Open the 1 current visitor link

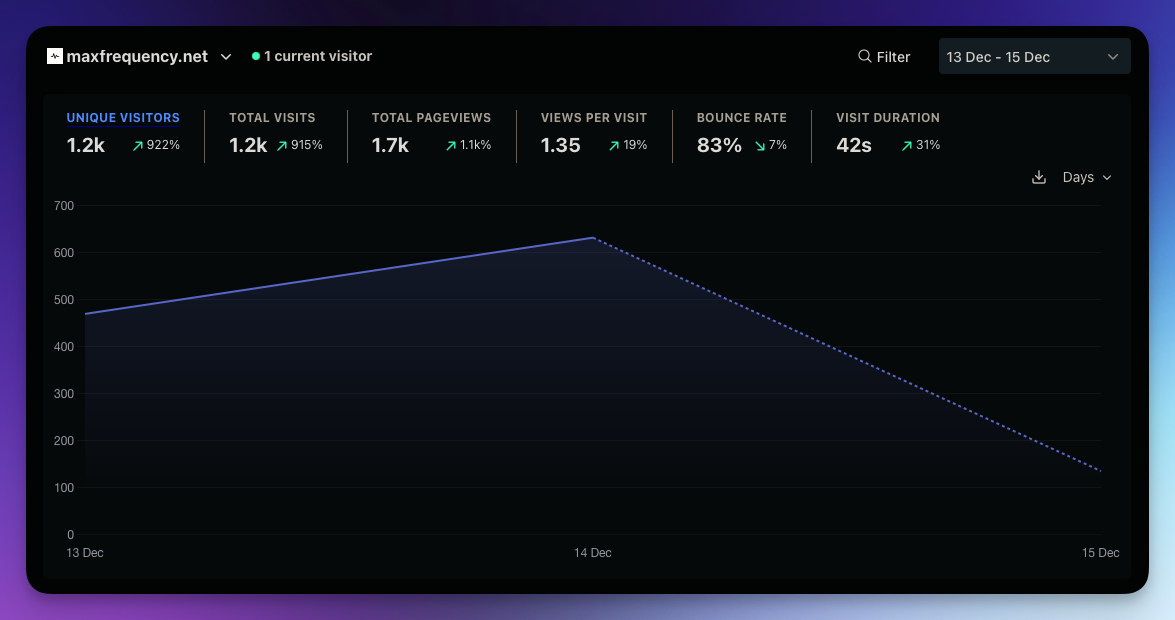pos(317,57)
